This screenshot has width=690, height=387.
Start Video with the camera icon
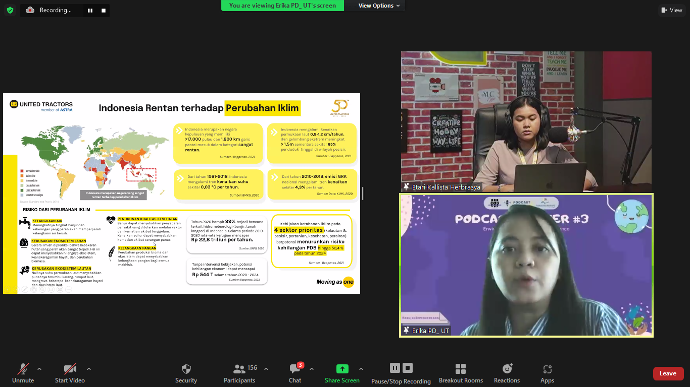(x=70, y=373)
